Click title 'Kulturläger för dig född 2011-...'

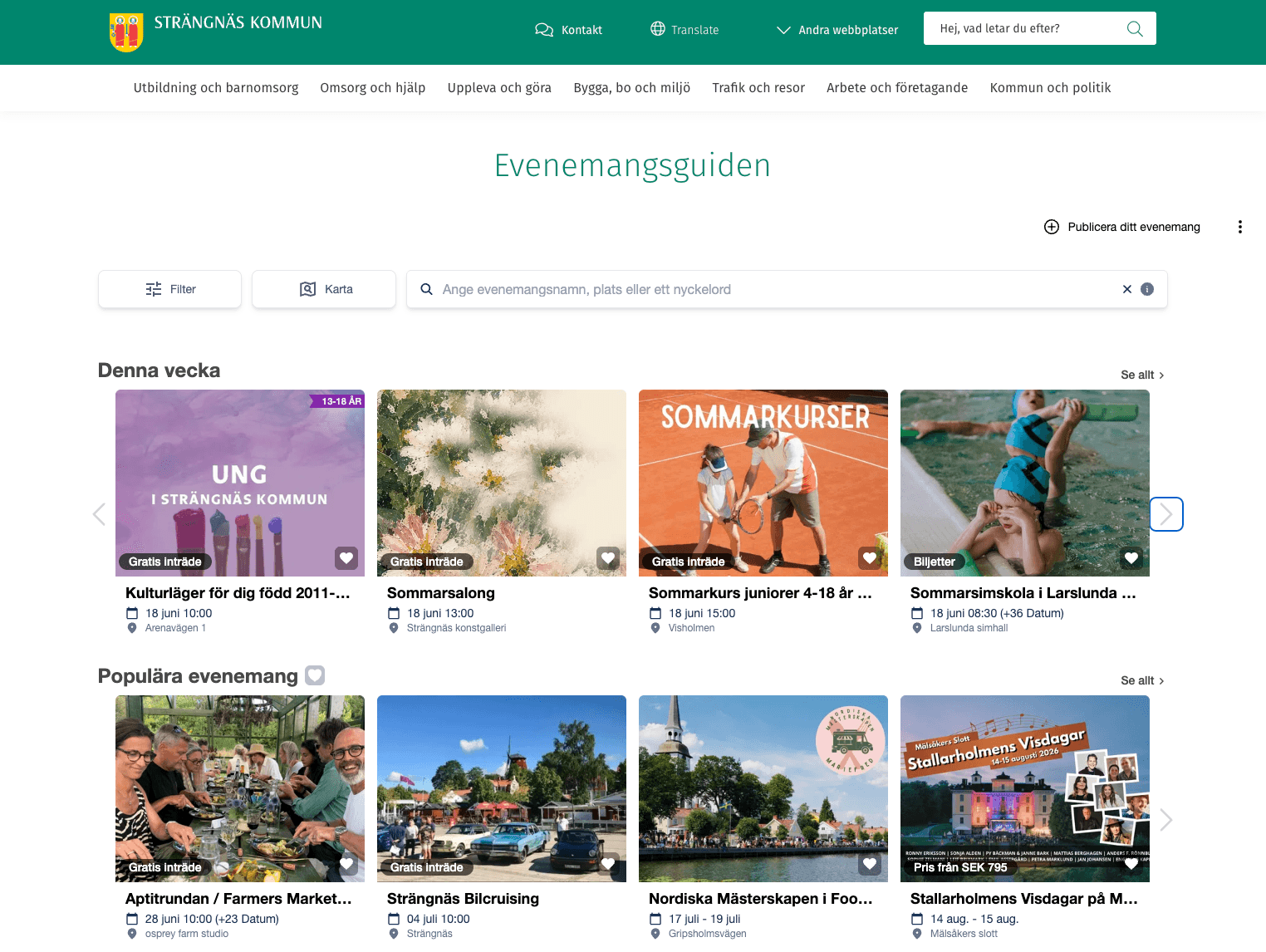[238, 593]
